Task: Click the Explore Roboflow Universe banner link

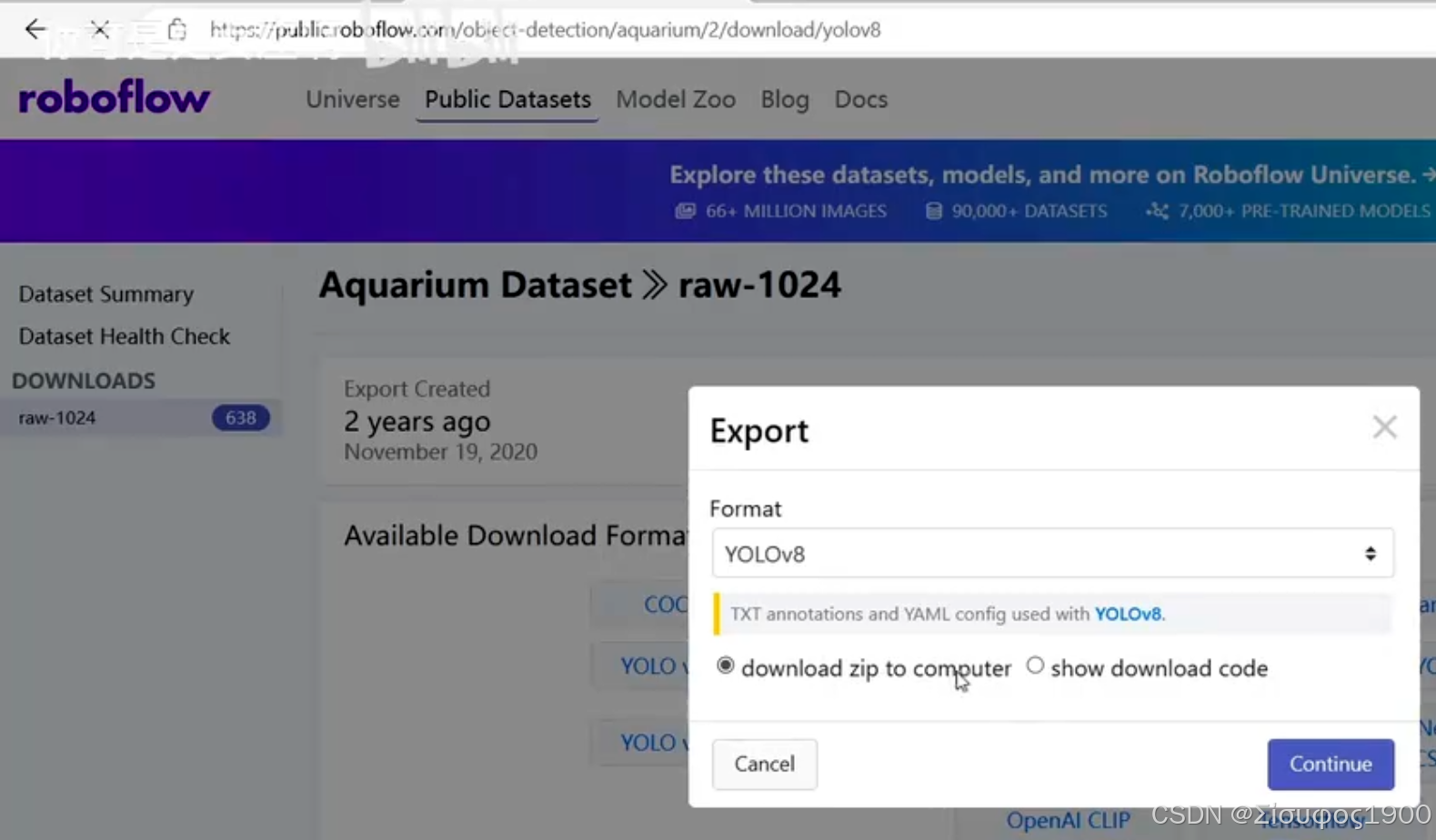Action: coord(1051,174)
